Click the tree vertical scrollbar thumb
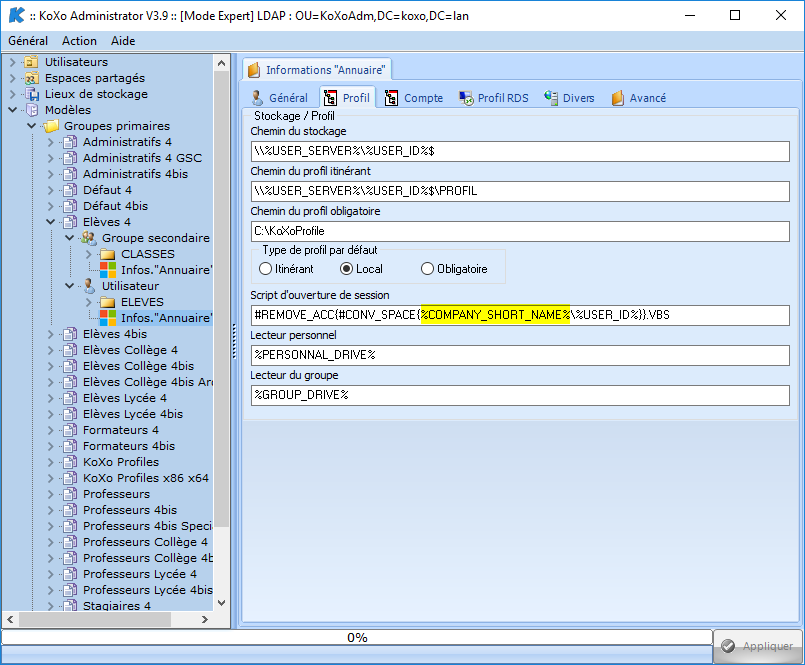Viewport: 805px width, 665px height. pos(221,298)
